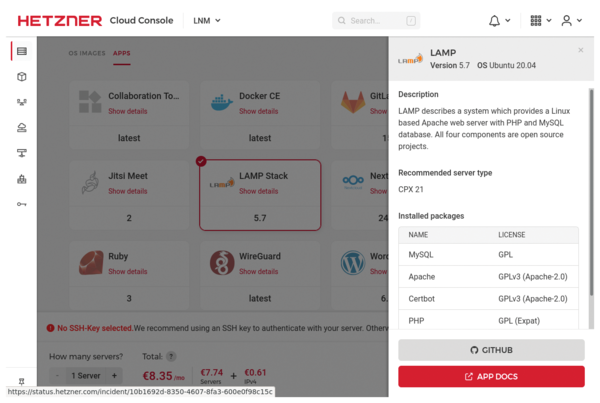Expand the chevron next to user icon
The width and height of the screenshot is (600, 403).
click(x=579, y=21)
